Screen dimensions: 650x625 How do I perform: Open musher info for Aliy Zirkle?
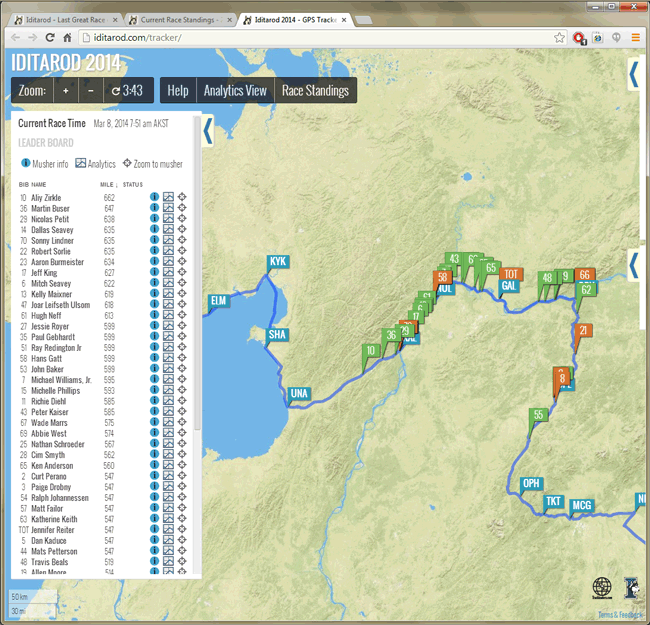click(x=154, y=197)
